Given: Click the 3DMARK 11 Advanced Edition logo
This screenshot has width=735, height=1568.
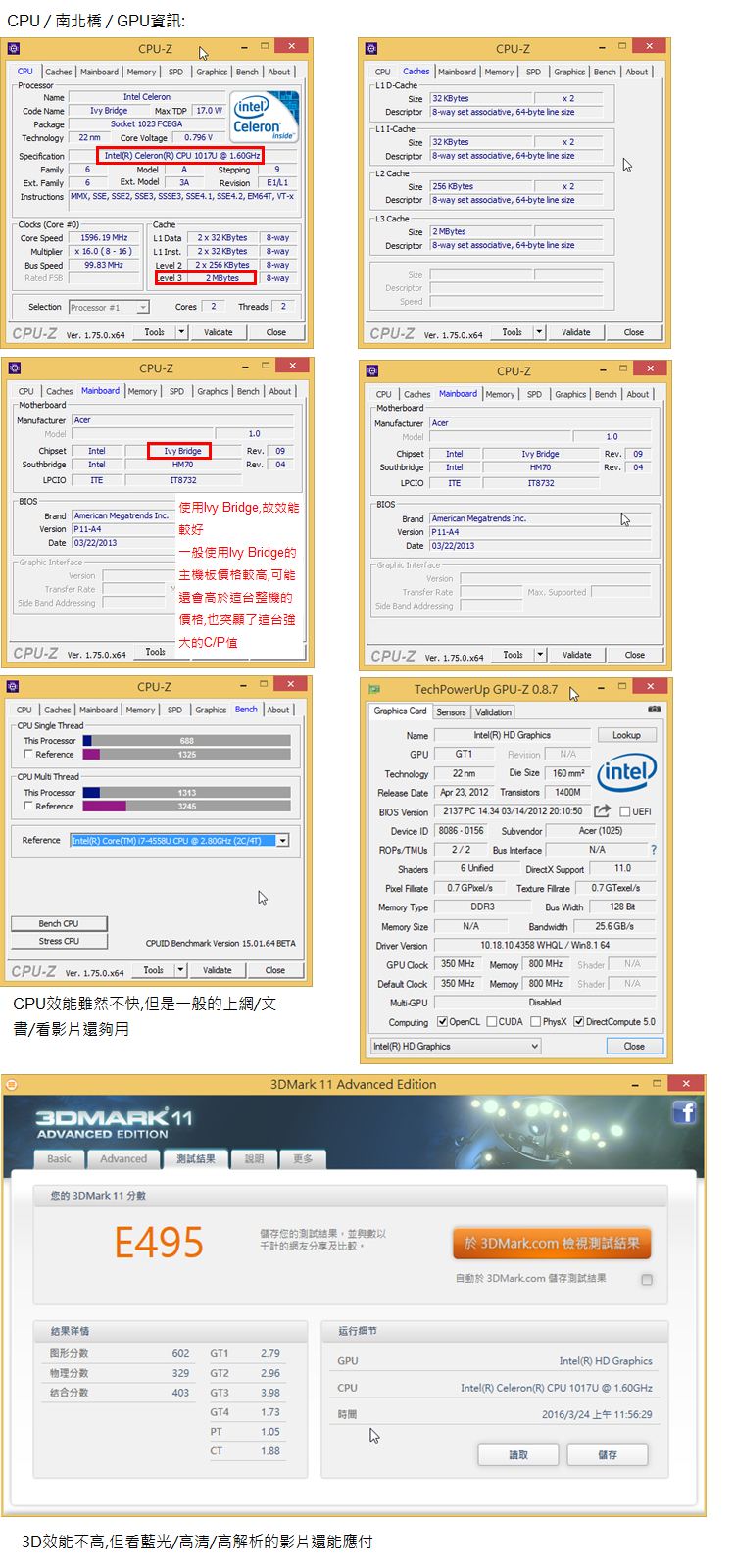Looking at the screenshot, I should tap(115, 1124).
